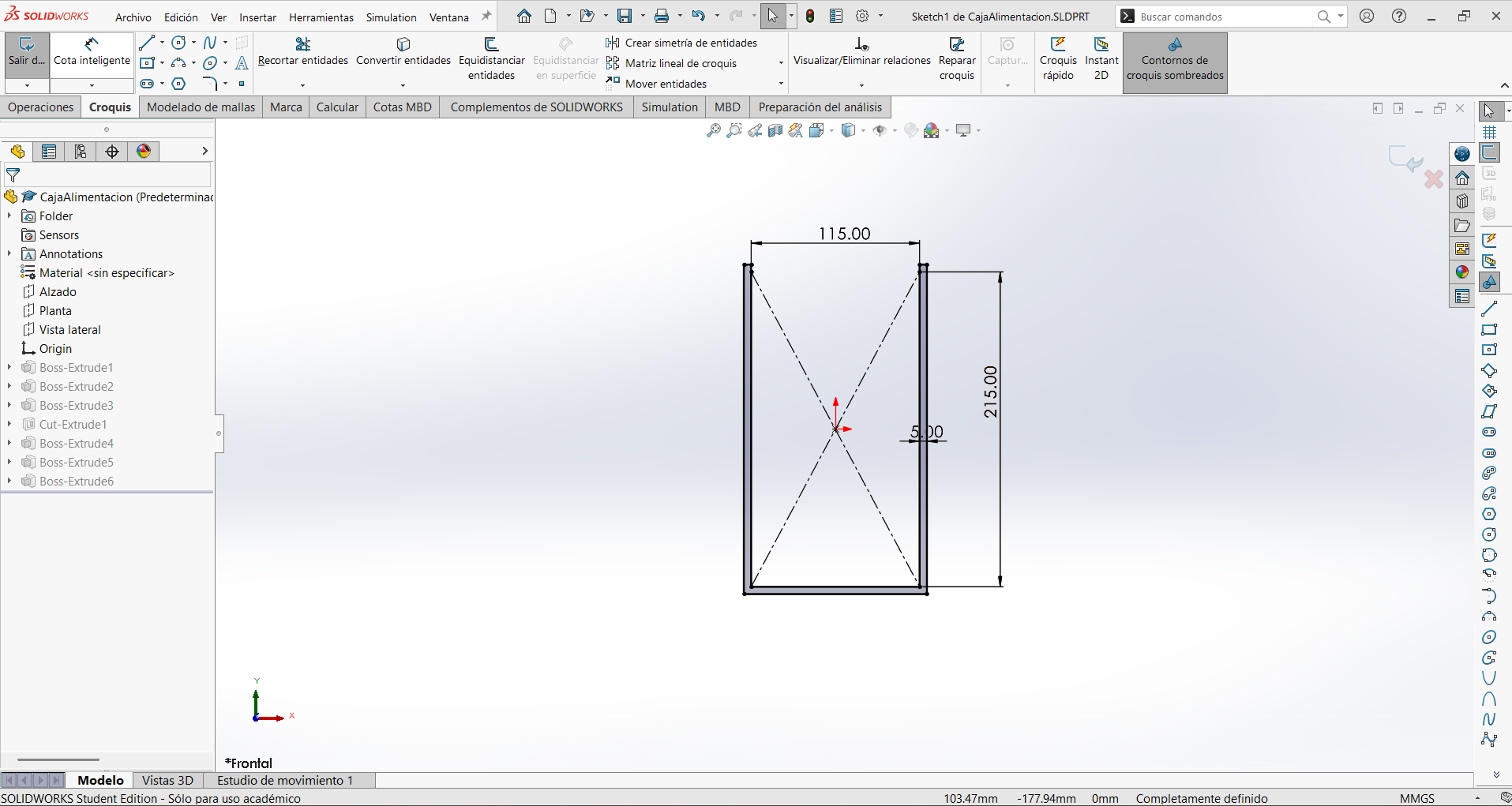Open Design Library in task pane
1512x806 pixels.
click(x=1462, y=201)
